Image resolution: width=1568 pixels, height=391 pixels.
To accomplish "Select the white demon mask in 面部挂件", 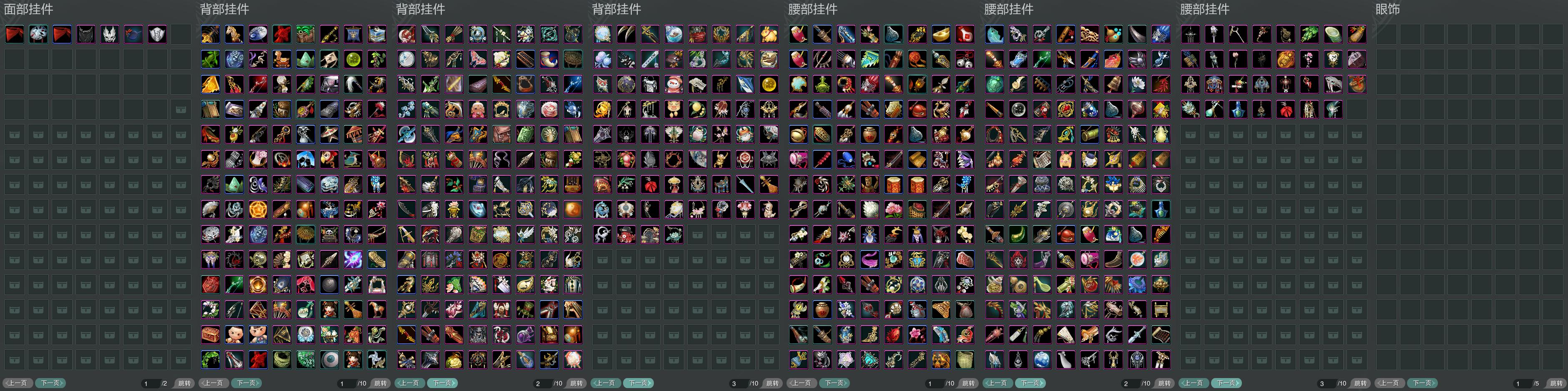I will (x=110, y=34).
